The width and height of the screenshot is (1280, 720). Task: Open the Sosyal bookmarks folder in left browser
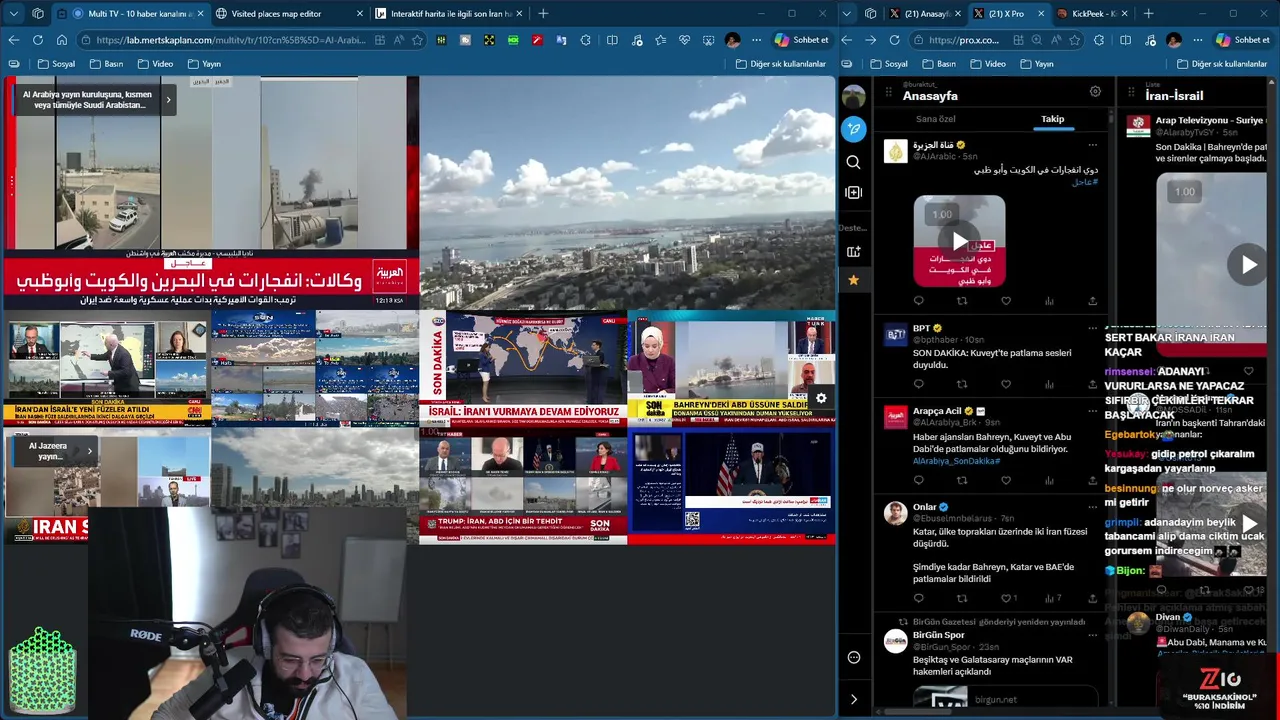(x=55, y=64)
